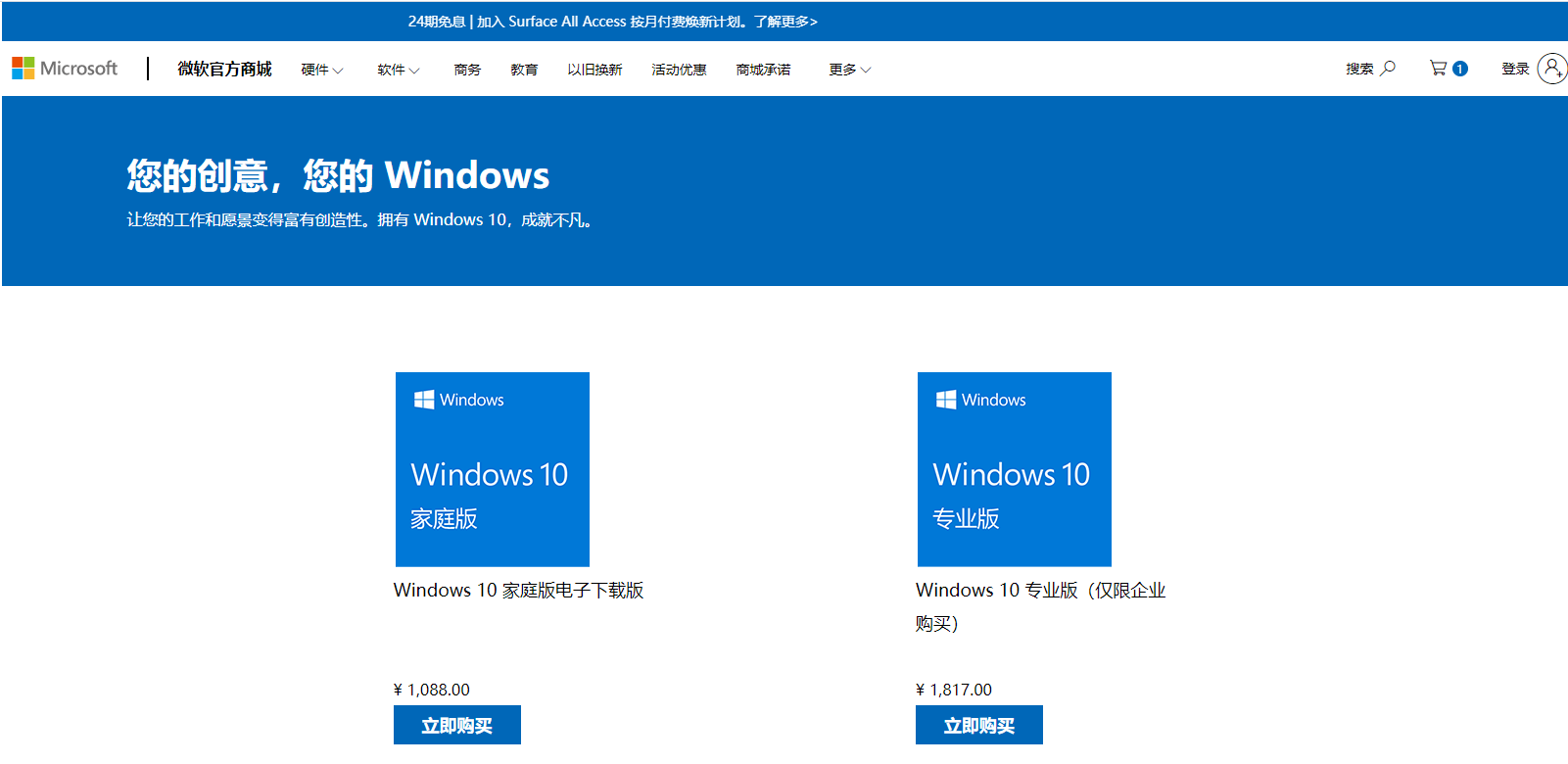Open the Windows 10 家庭版 product image
Viewport: 1568px width, 764px height.
coord(493,469)
